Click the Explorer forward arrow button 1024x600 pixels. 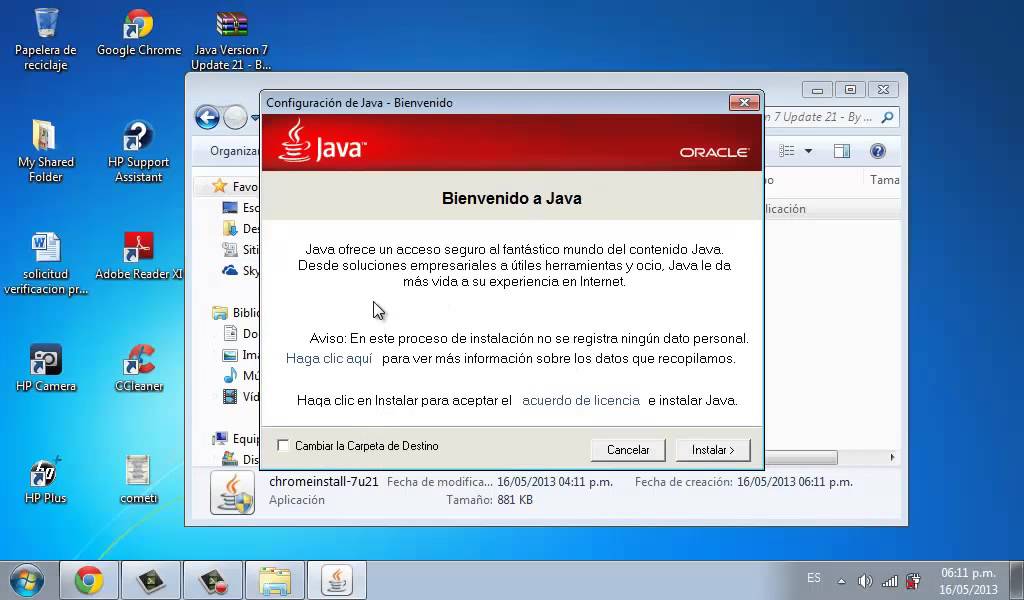tap(235, 118)
